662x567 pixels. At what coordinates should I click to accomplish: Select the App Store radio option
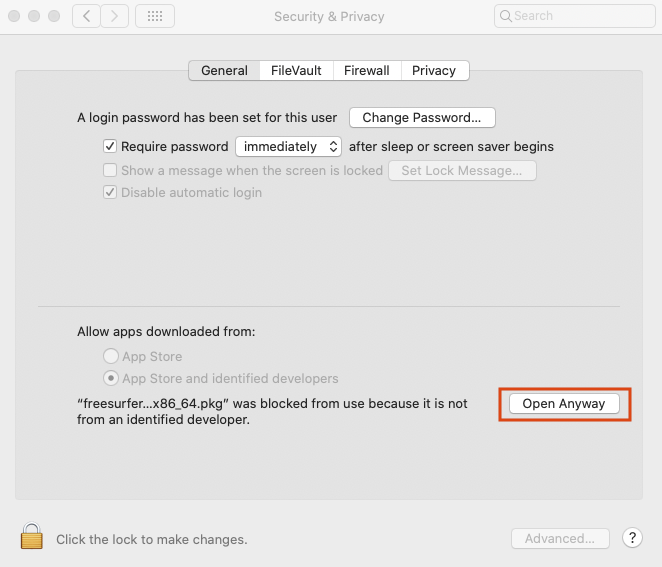(x=111, y=356)
